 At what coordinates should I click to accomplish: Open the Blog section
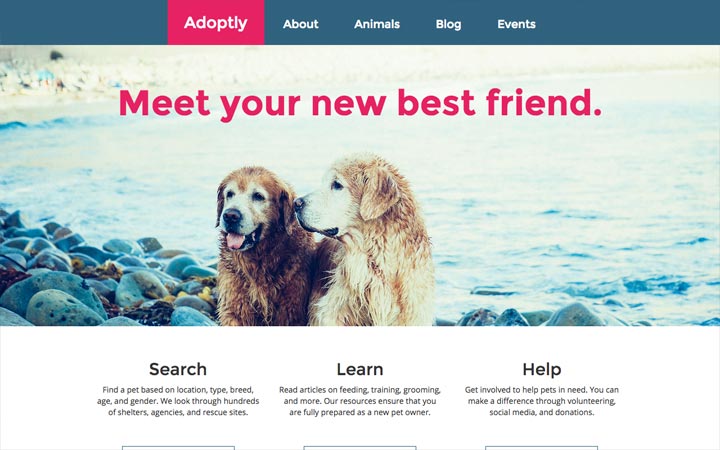point(448,24)
